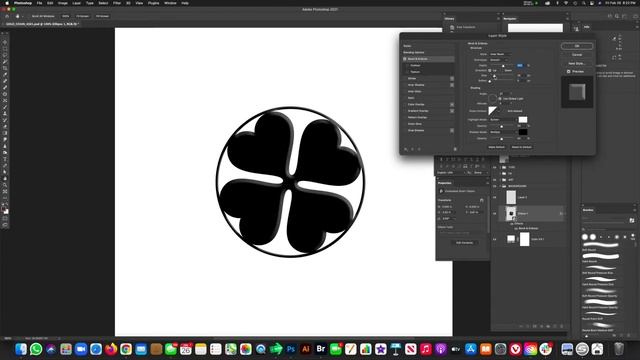Click the delete layer trash icon in Layers panel

tap(562, 326)
